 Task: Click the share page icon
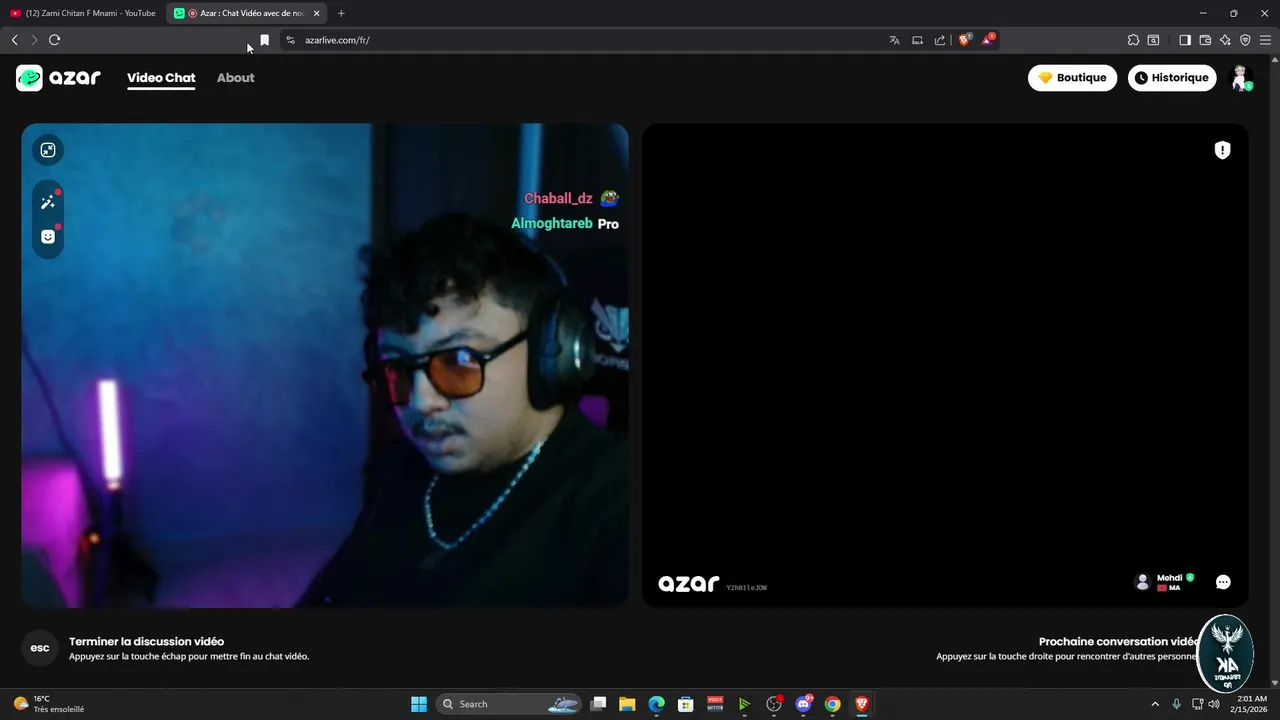[x=940, y=40]
